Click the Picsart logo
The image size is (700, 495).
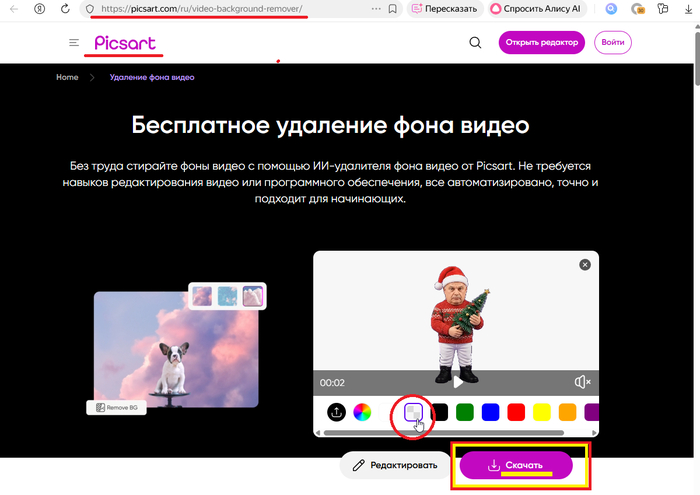pos(125,44)
